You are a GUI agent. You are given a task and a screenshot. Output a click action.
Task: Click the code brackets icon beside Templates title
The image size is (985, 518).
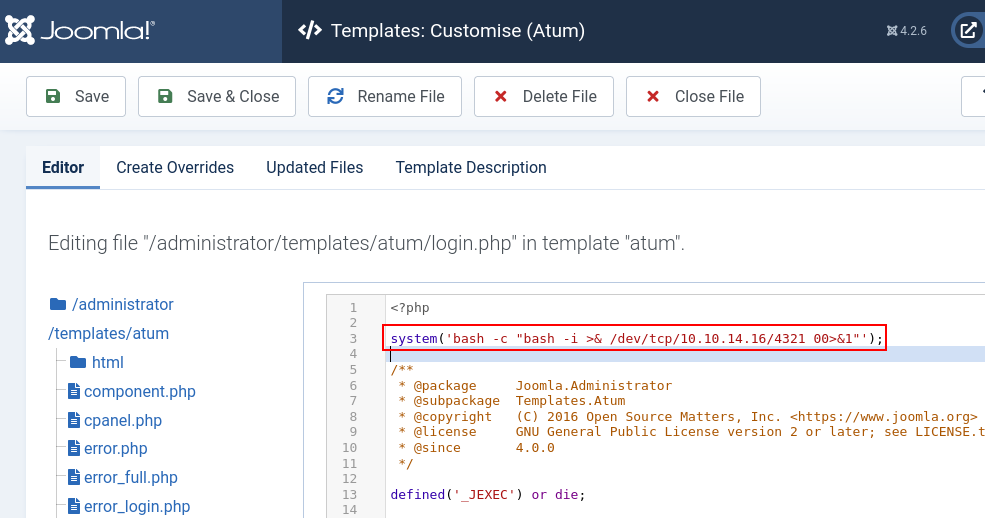pos(310,30)
